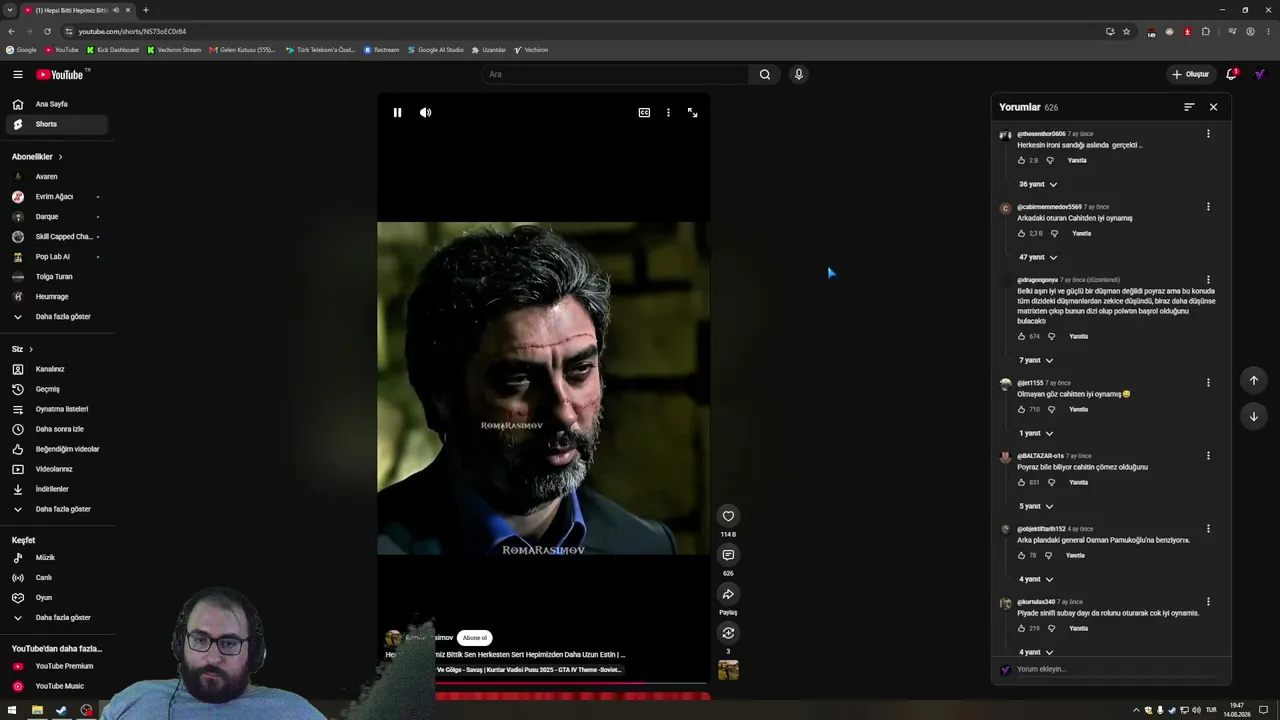Open options menu for @jet1155 comment
The image size is (1280, 720).
(1208, 383)
